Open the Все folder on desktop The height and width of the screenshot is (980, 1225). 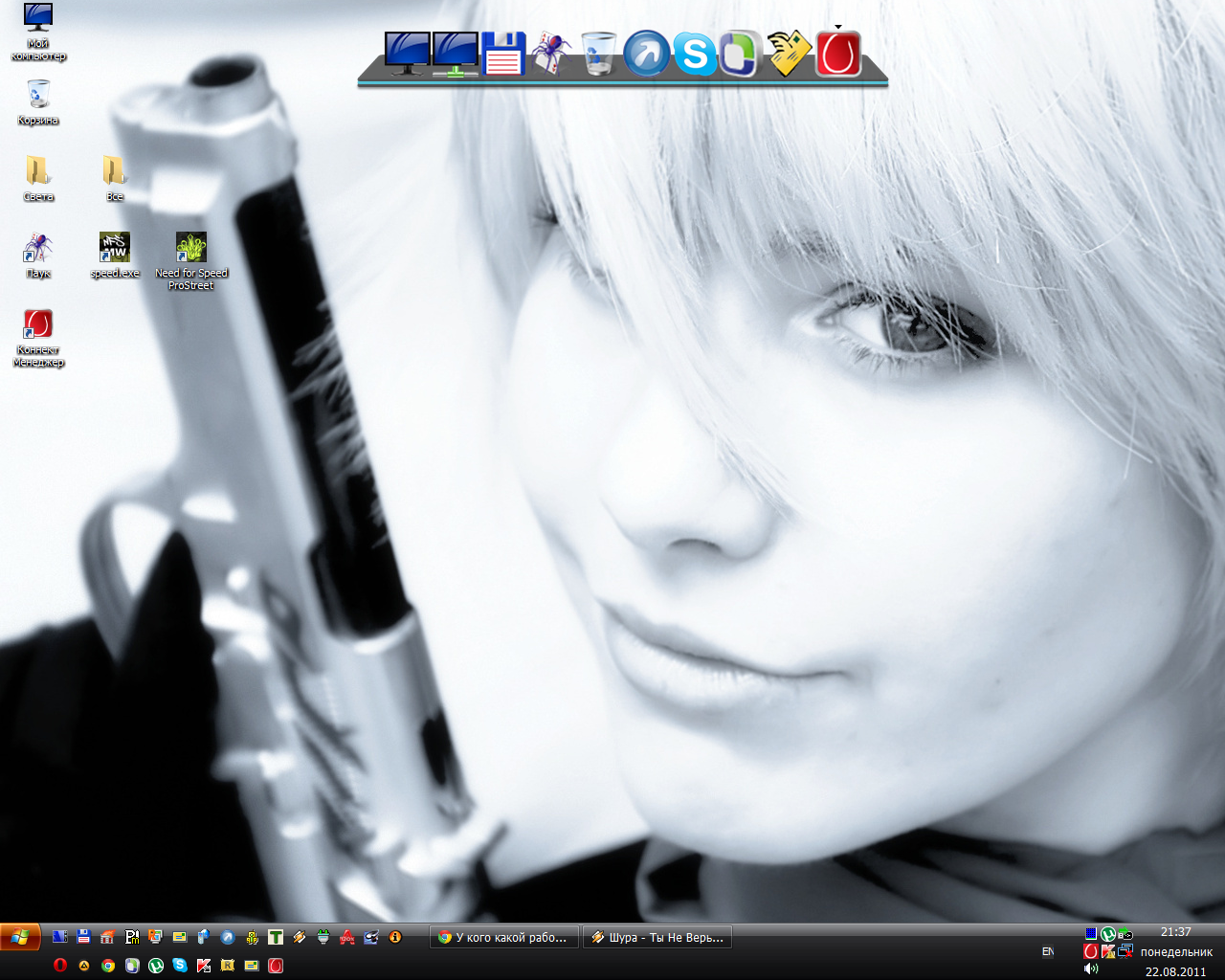pos(114,172)
